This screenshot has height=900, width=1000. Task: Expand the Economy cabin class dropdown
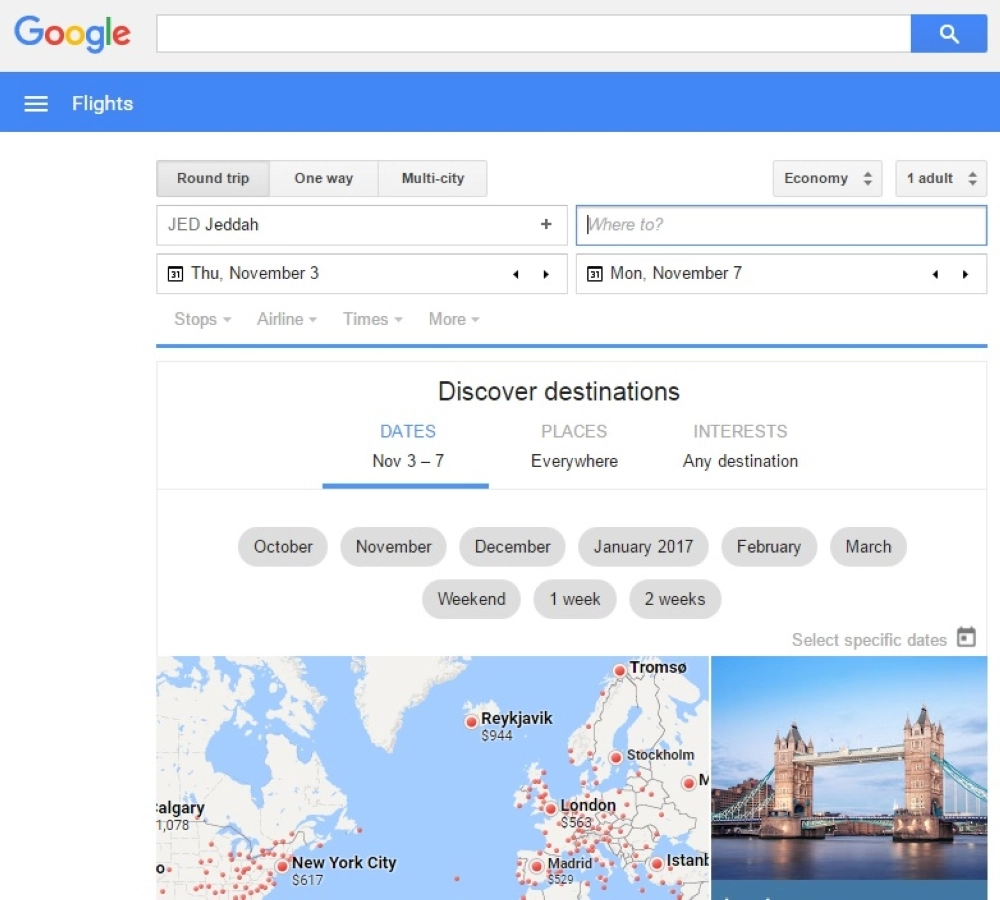tap(827, 179)
